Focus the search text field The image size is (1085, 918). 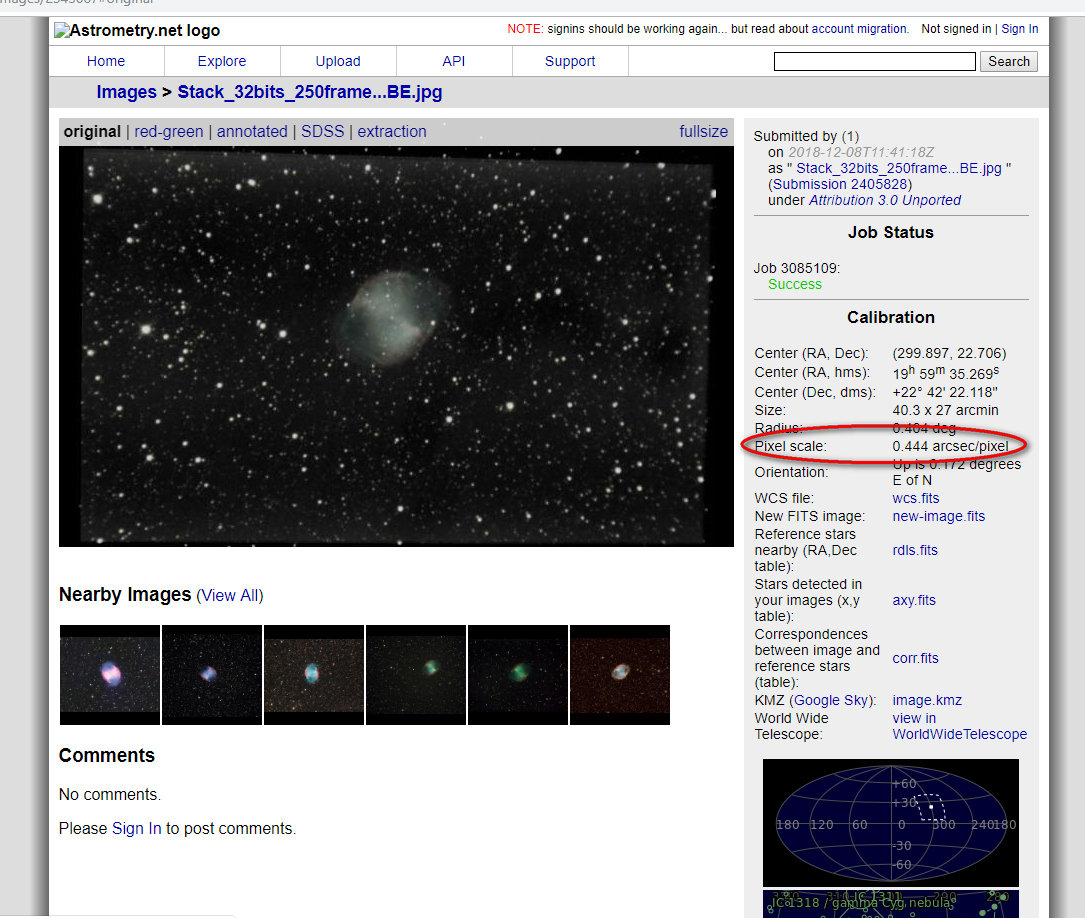pyautogui.click(x=875, y=62)
